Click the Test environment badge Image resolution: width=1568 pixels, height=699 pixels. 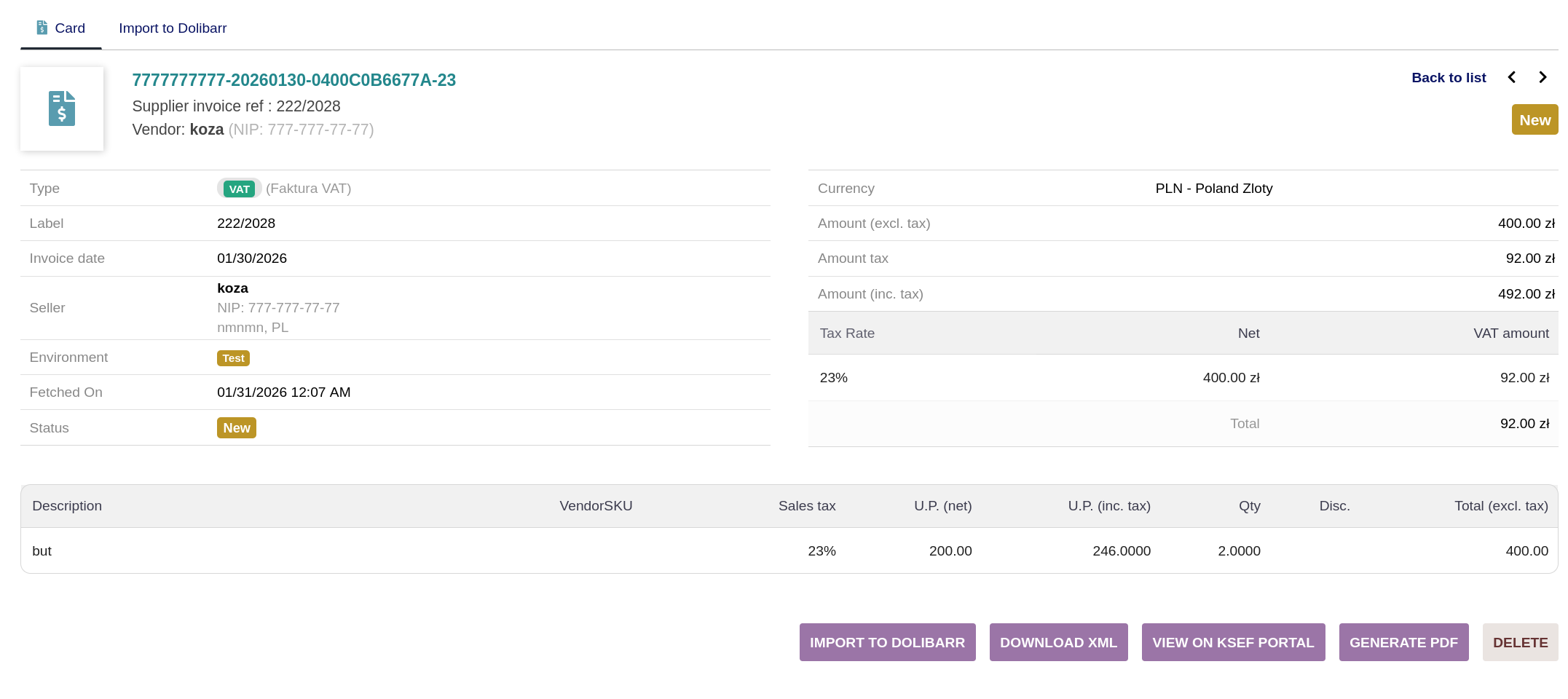(233, 358)
